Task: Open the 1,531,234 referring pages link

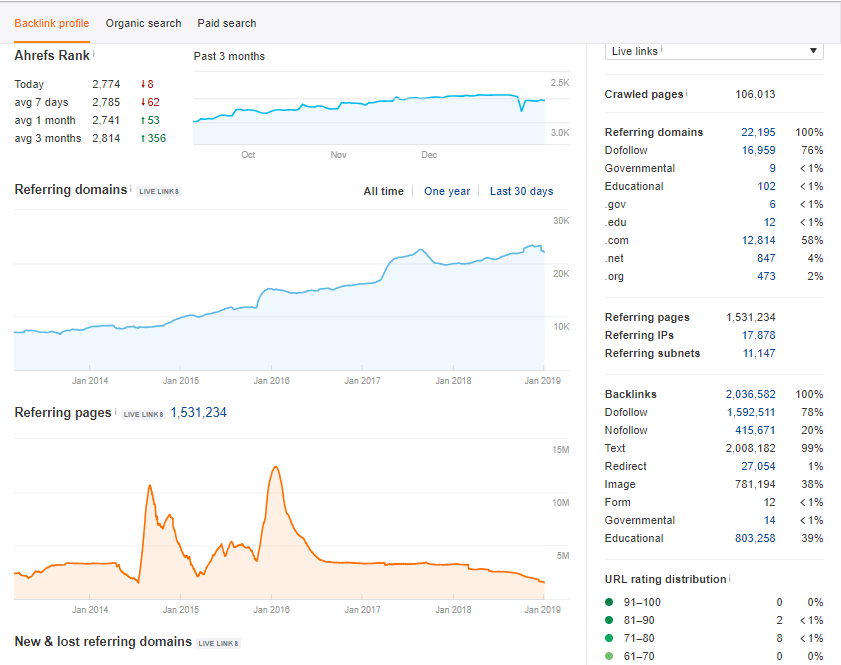Action: click(198, 412)
